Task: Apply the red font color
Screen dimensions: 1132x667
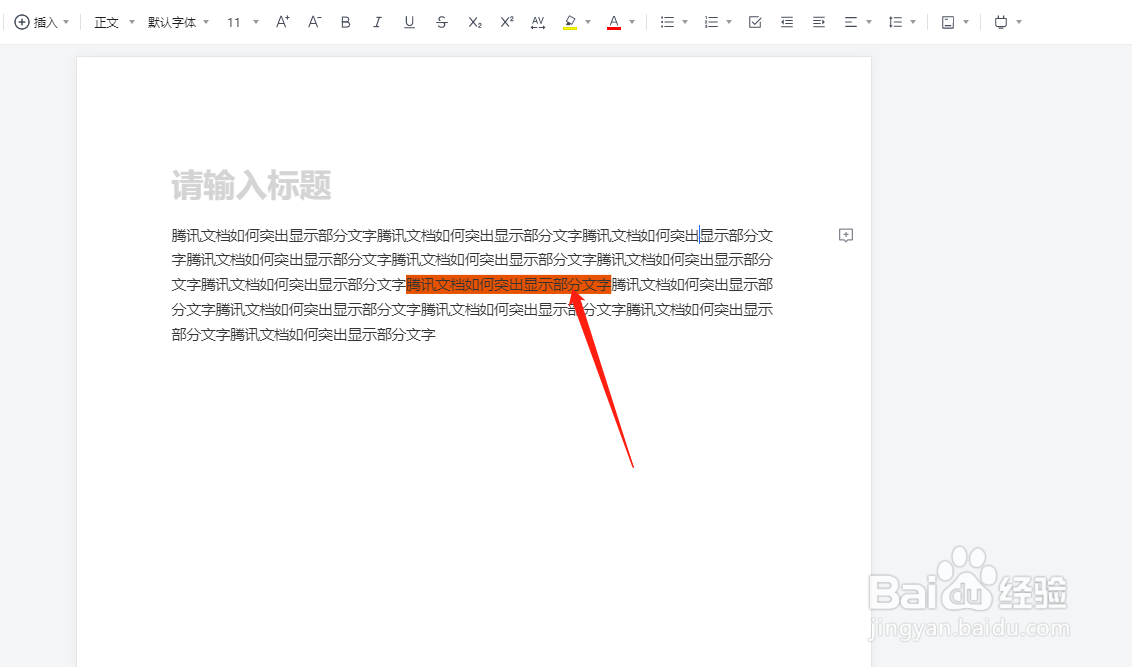Action: (x=614, y=22)
